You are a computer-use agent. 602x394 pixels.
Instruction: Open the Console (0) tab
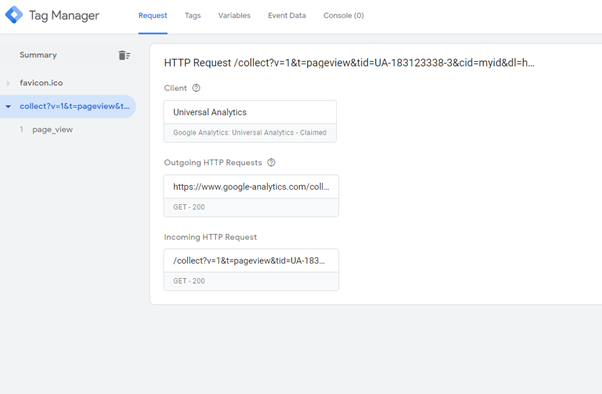pos(344,15)
